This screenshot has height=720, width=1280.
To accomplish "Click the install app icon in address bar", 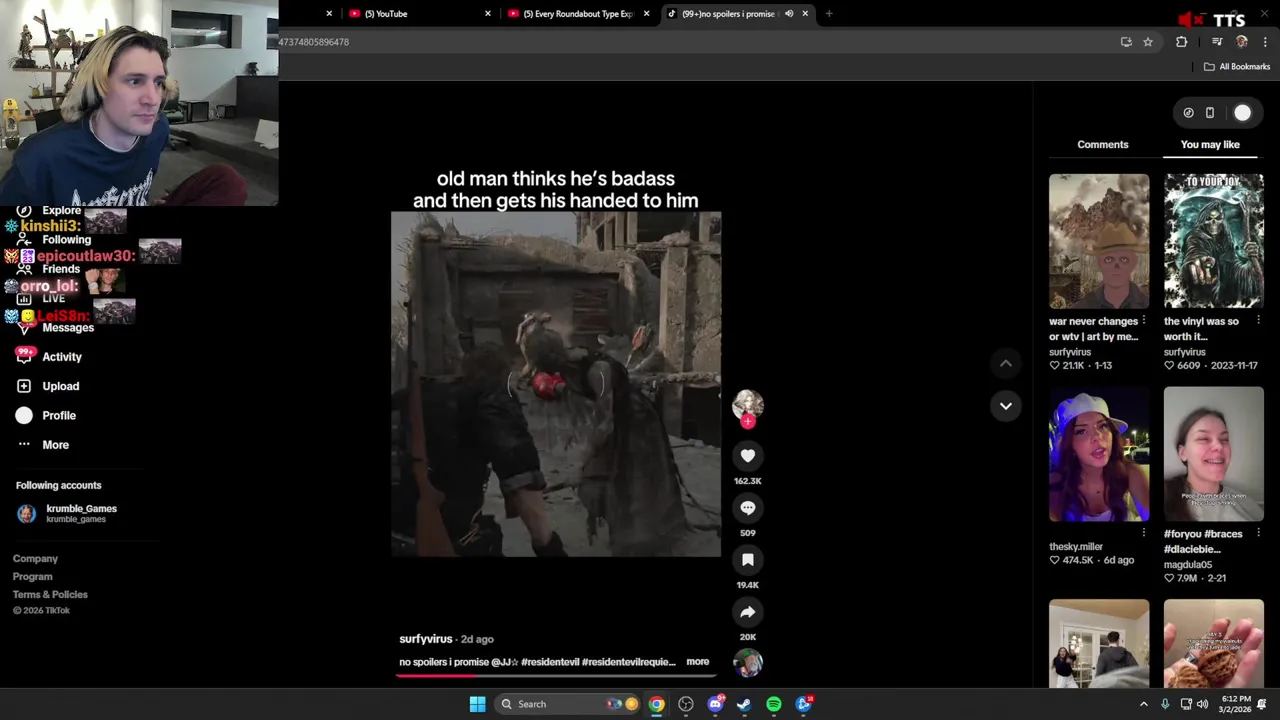I will click(x=1126, y=42).
